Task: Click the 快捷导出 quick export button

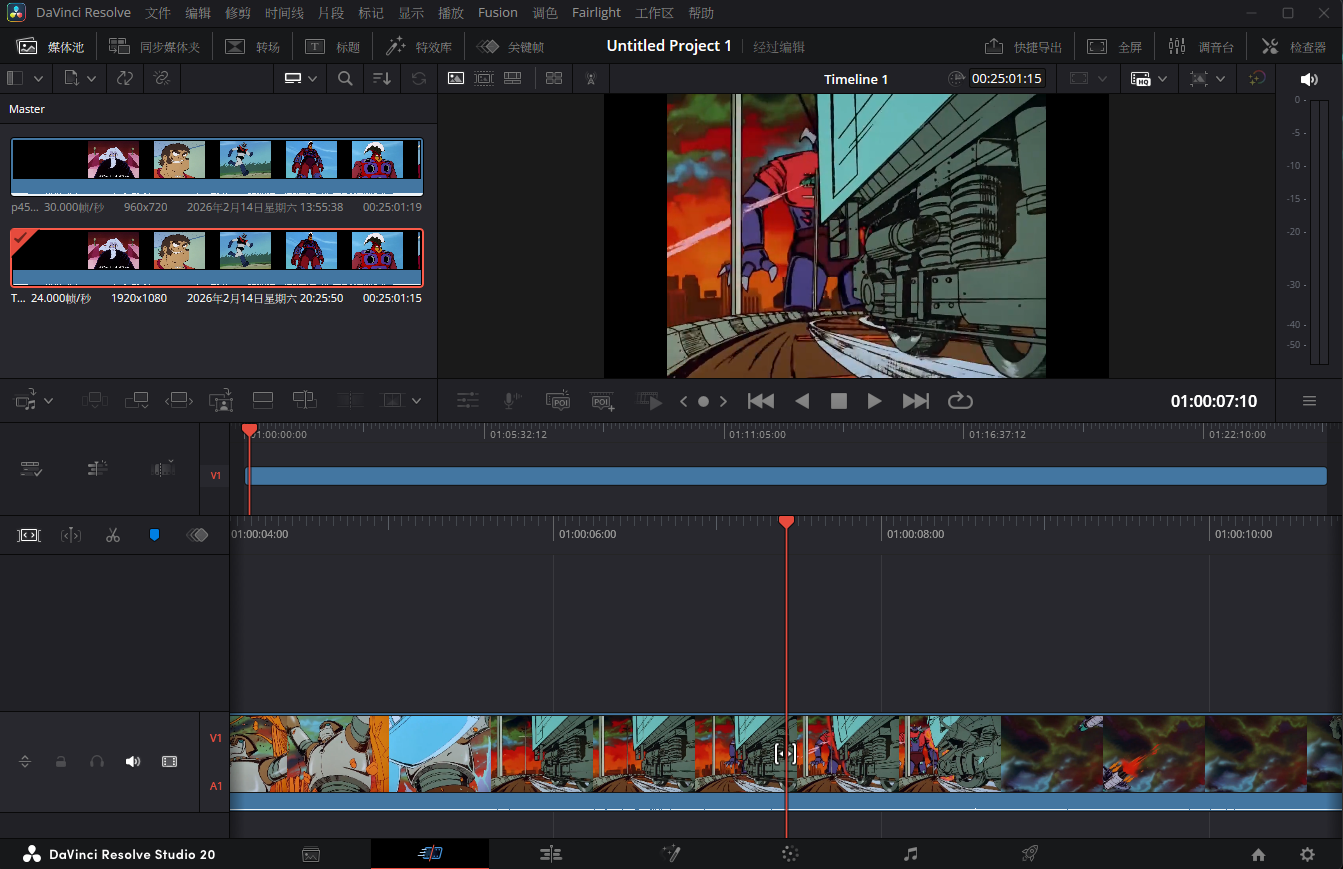Action: [x=1024, y=47]
